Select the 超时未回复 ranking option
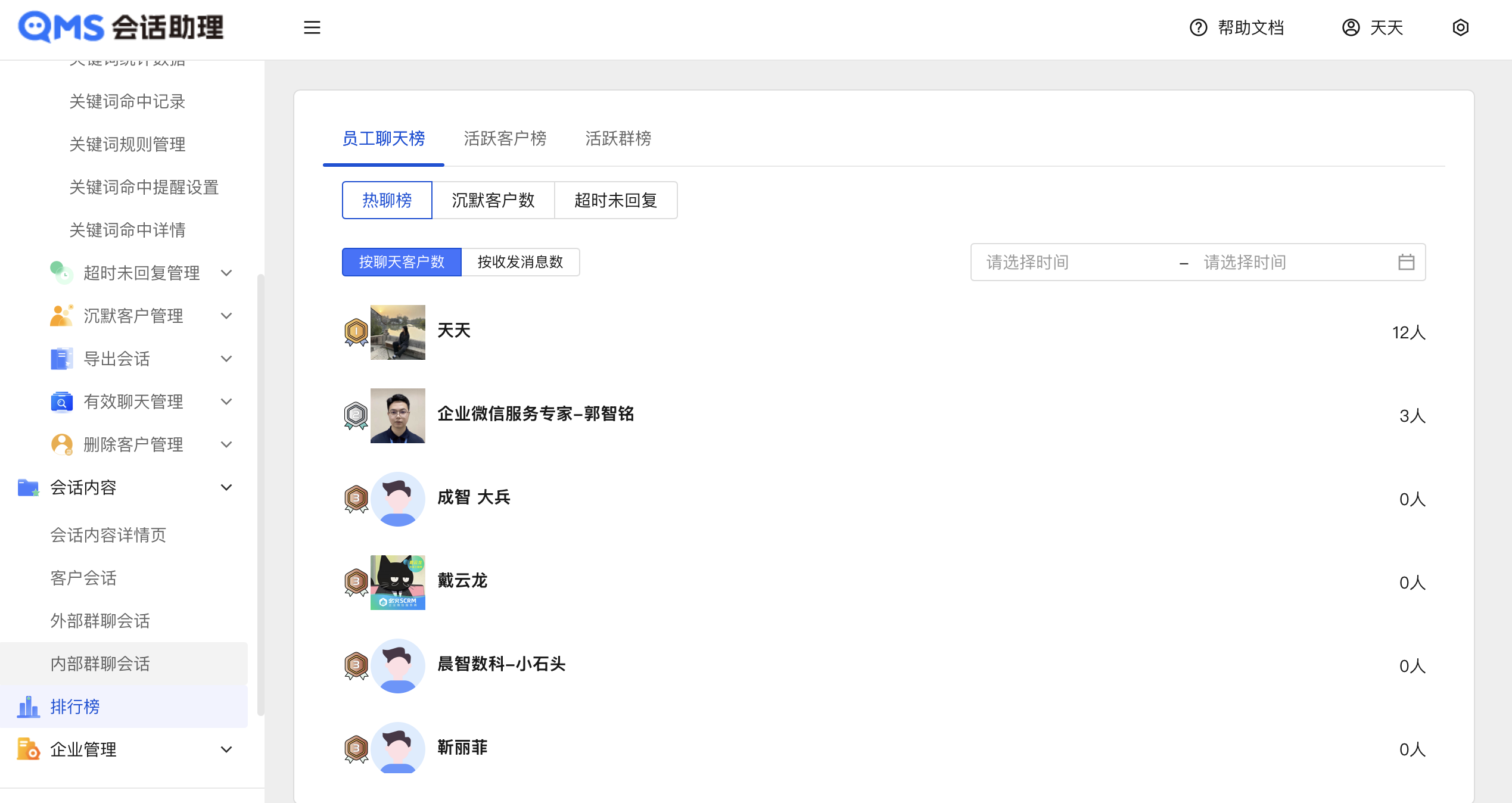Screen dimensions: 1512x803 click(x=616, y=200)
